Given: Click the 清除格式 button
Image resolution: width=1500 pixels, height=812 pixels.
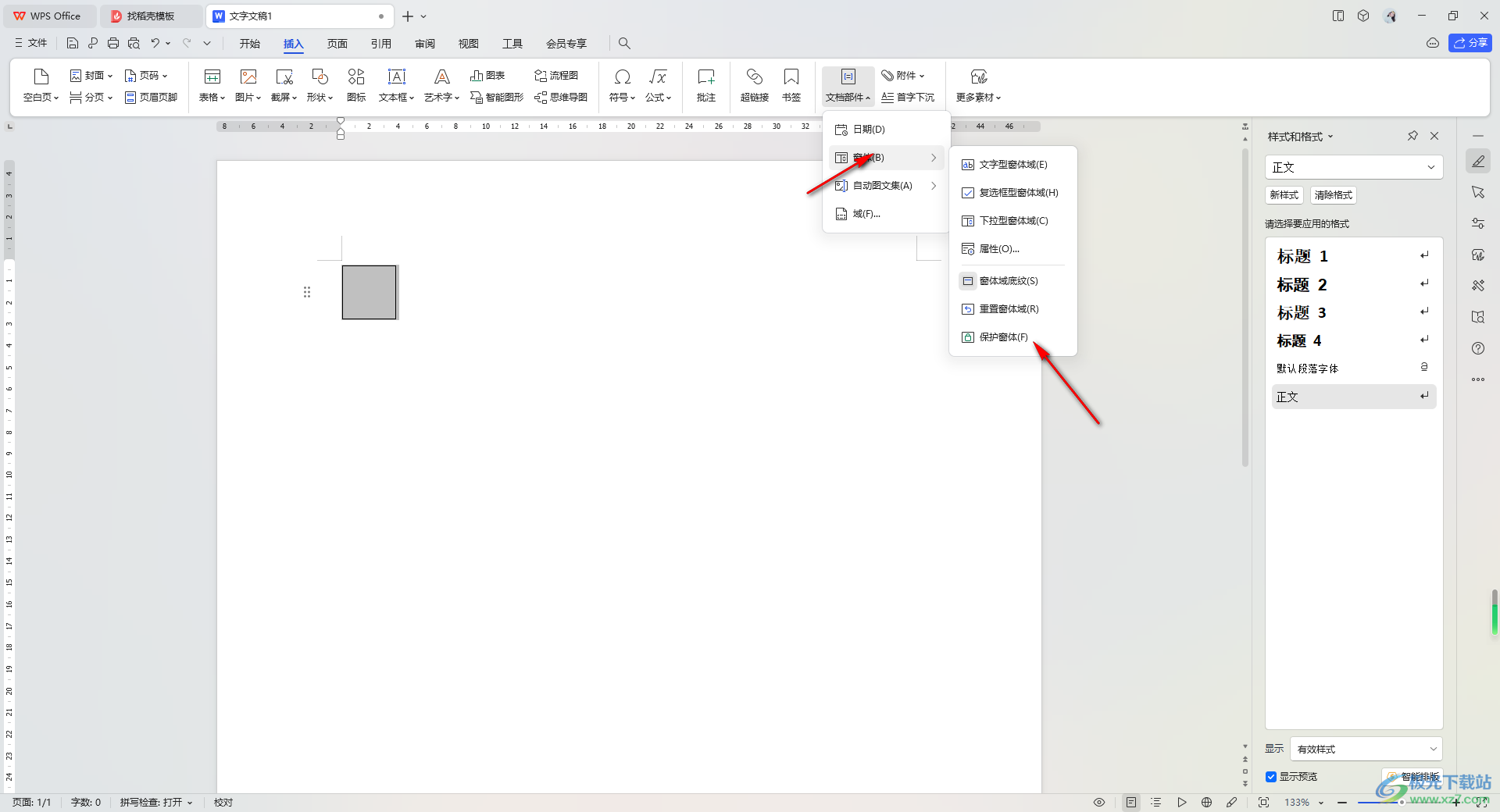Looking at the screenshot, I should 1333,195.
